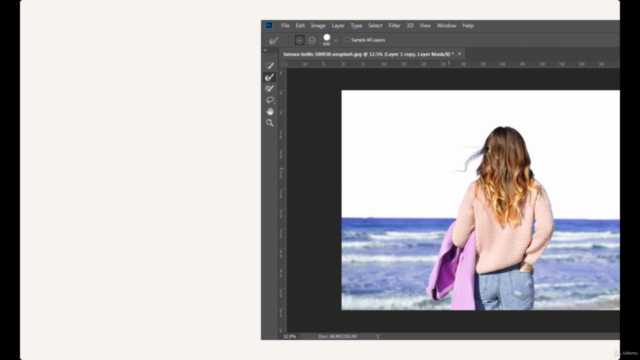Expand the brush options dropdown arrow
This screenshot has height=360, width=640.
[x=336, y=40]
